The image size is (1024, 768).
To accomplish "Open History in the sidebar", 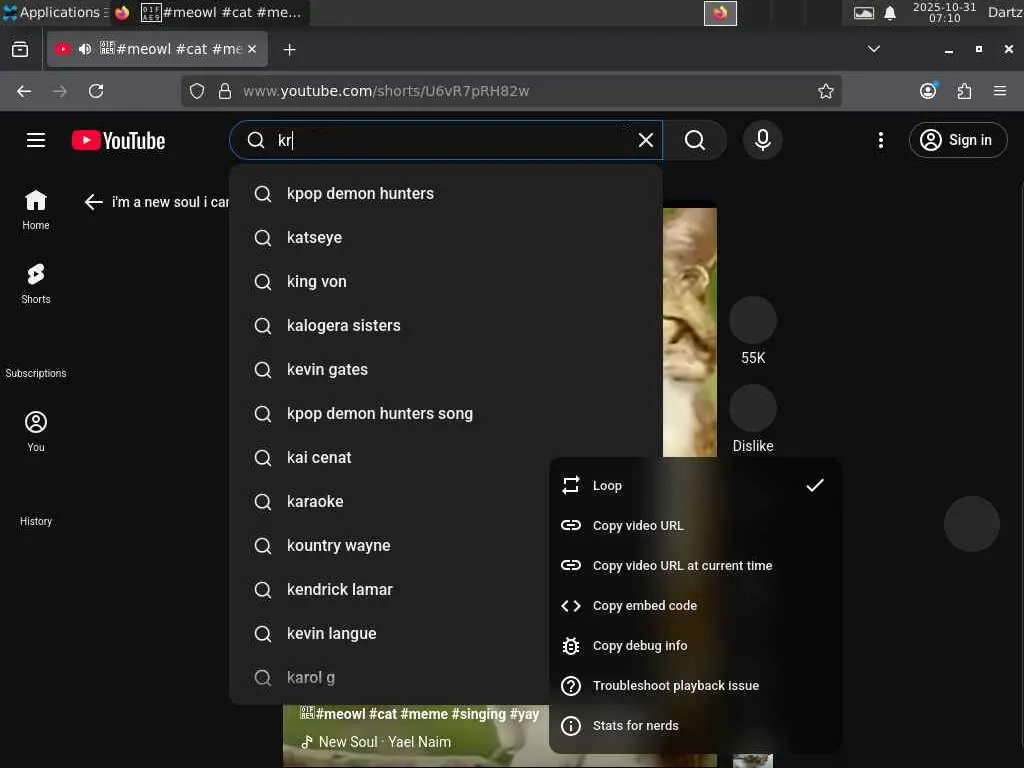I will coord(36,521).
